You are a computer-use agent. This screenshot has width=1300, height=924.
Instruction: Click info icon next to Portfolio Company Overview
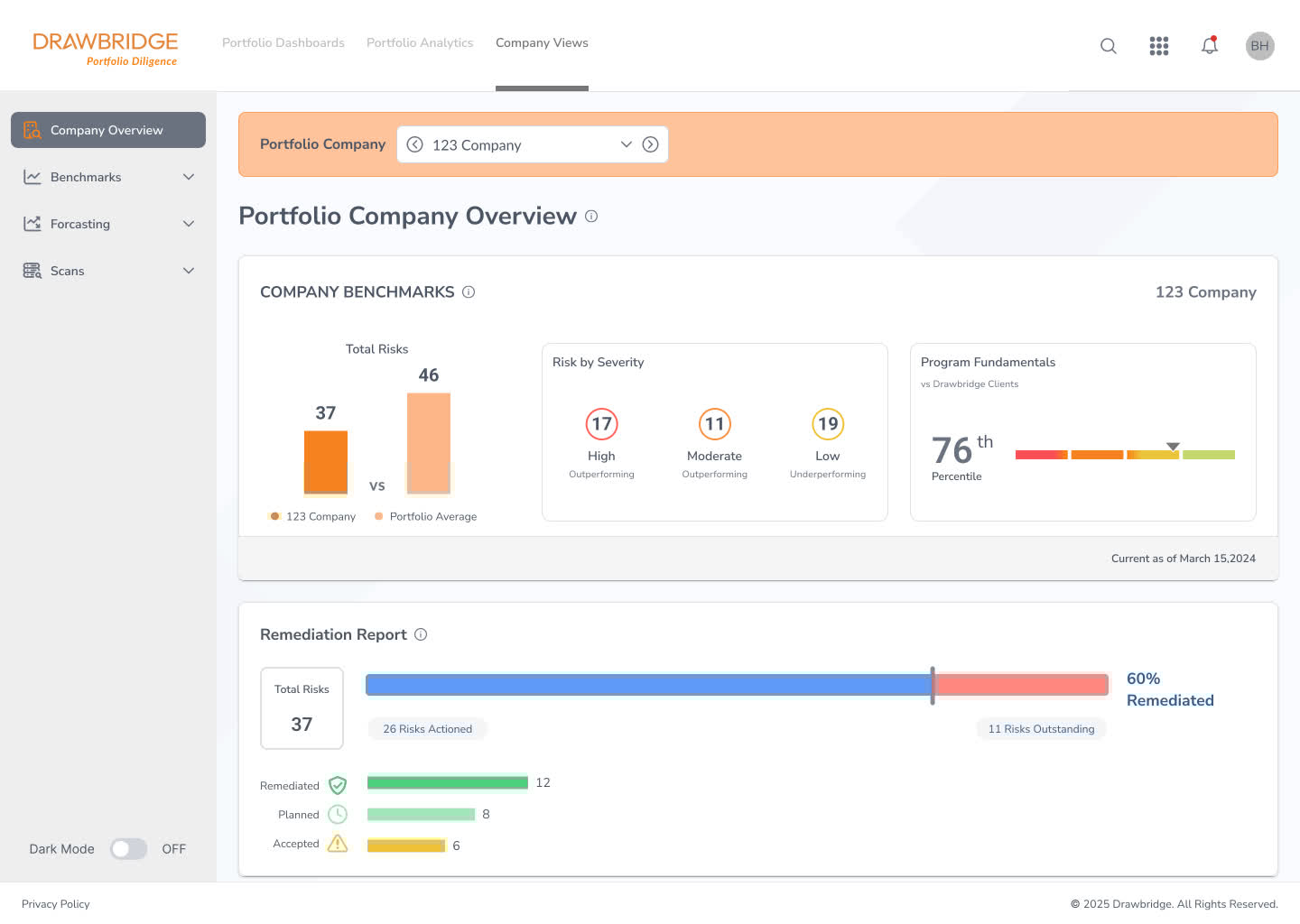[x=591, y=217]
